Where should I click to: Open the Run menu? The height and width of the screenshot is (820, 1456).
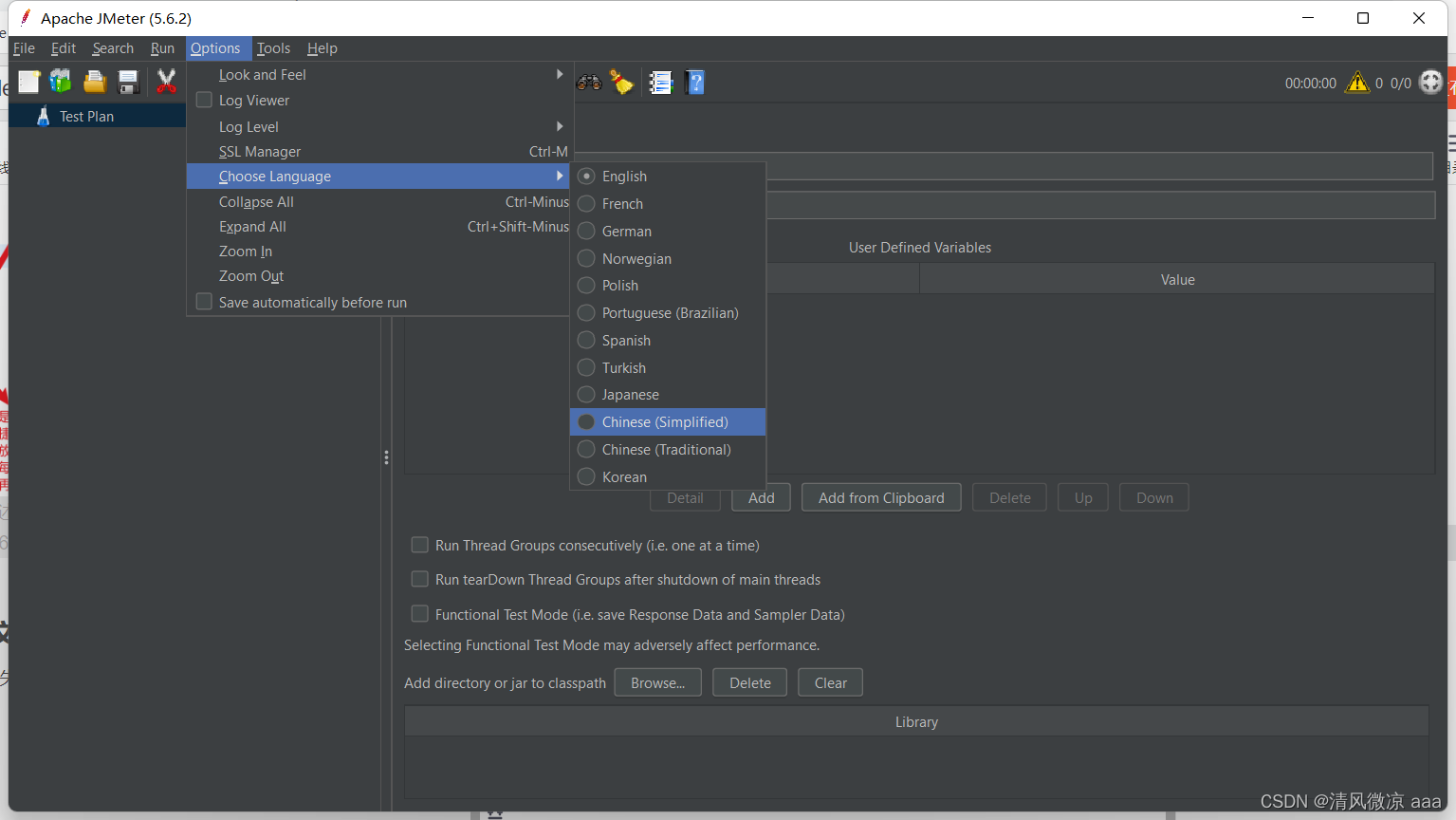[x=162, y=48]
